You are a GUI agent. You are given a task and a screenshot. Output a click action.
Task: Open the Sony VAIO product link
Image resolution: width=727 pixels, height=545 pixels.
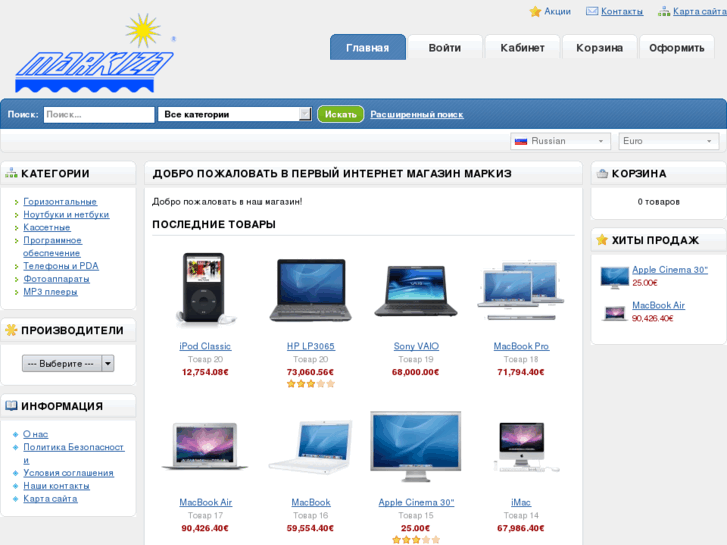coord(416,346)
